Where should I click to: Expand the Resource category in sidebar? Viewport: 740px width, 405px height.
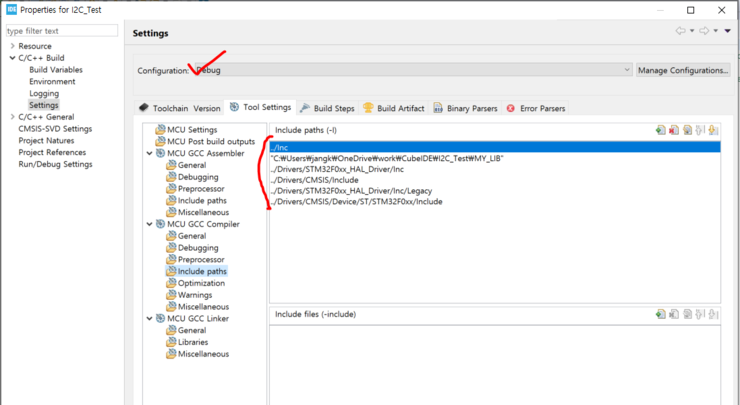point(12,46)
